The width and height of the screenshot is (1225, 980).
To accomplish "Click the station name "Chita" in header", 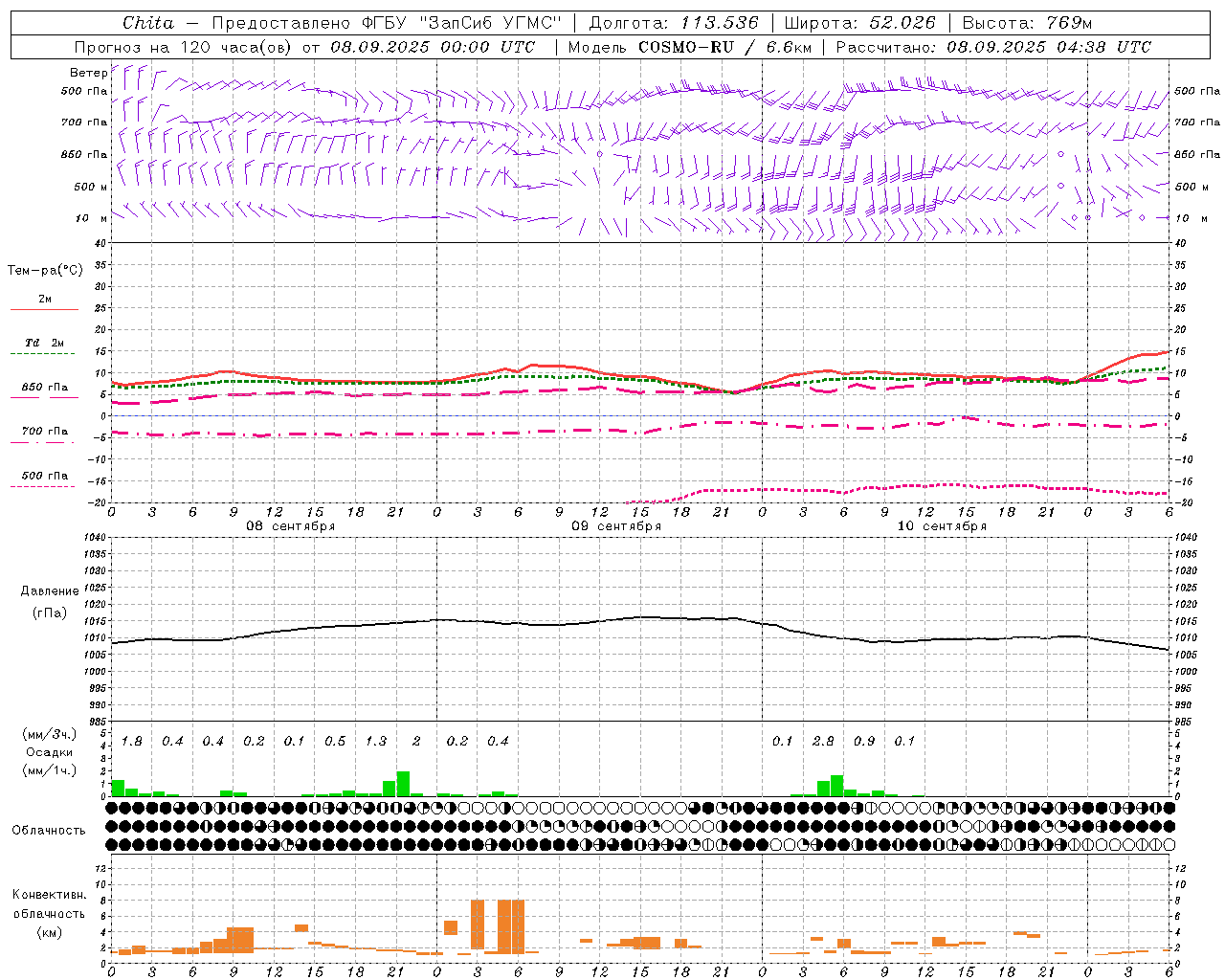I will (x=148, y=23).
